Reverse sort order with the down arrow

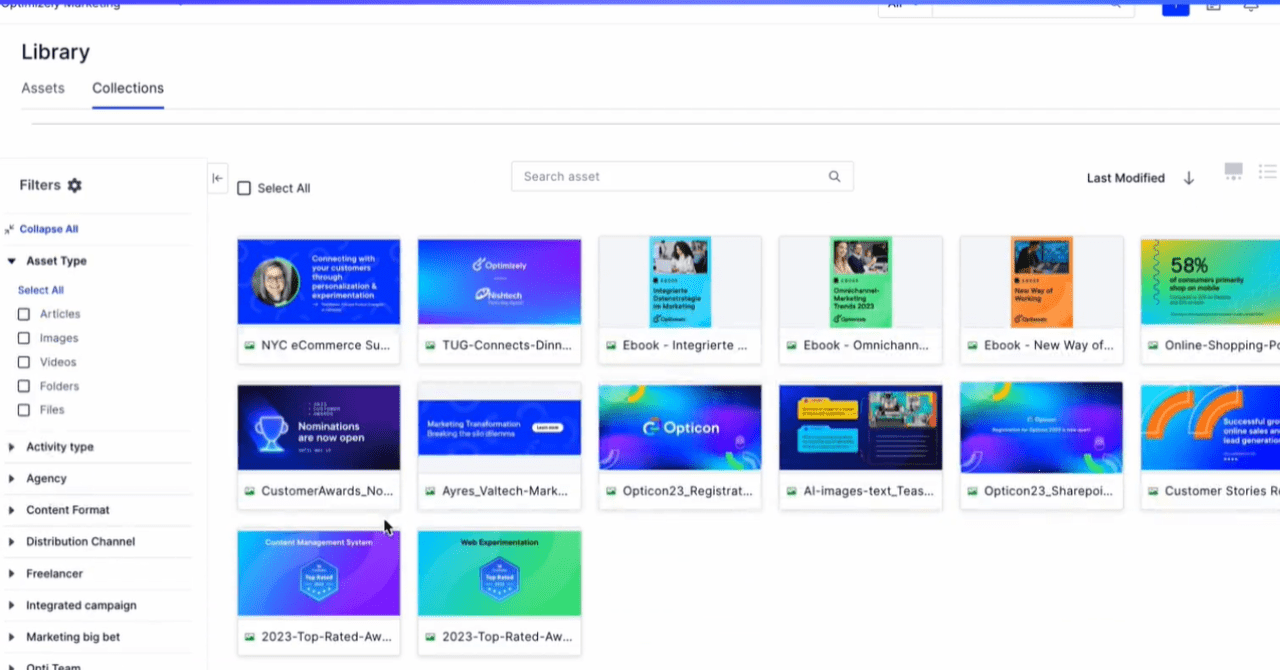tap(1189, 178)
